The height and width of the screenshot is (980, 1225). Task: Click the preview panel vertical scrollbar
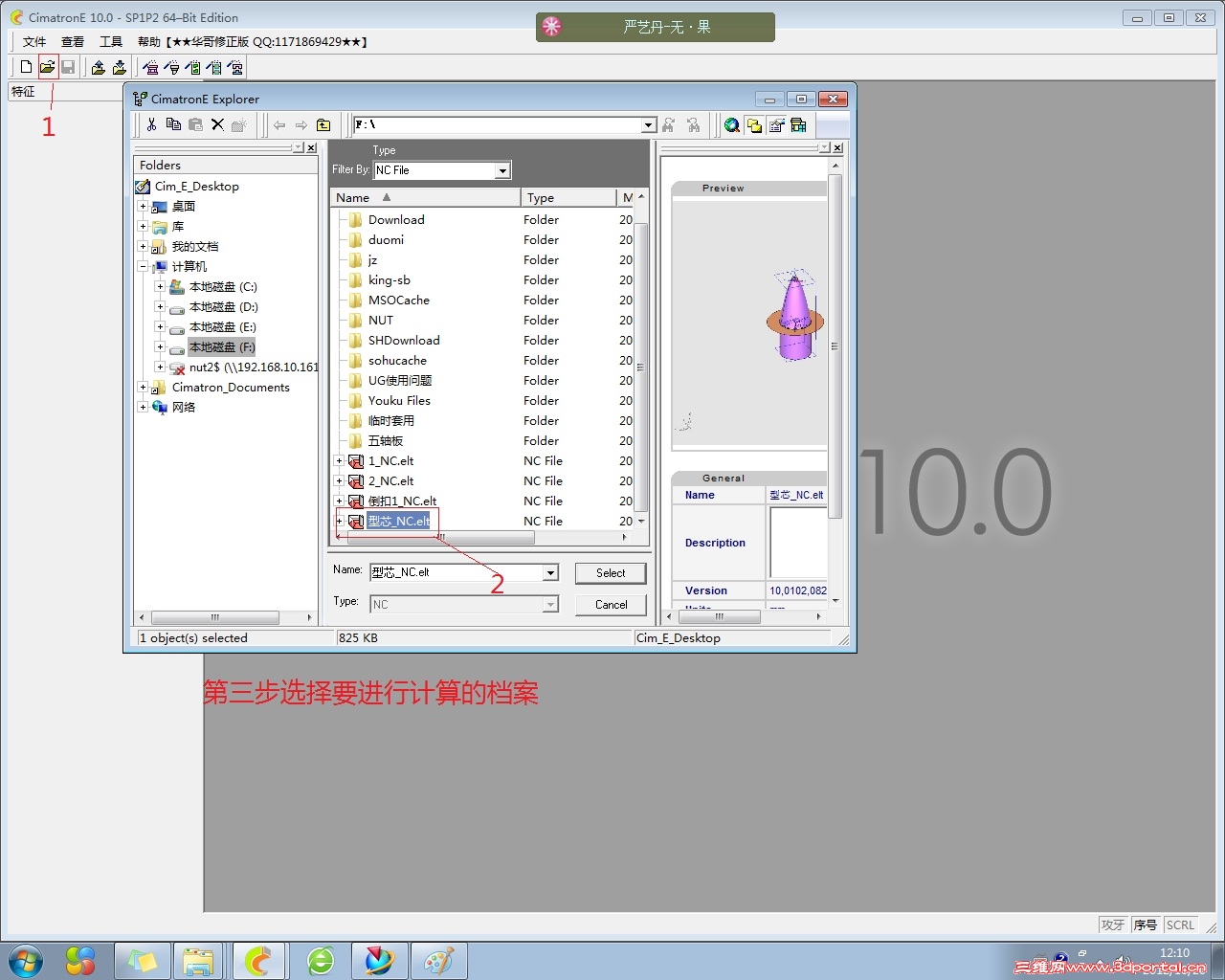coord(835,383)
